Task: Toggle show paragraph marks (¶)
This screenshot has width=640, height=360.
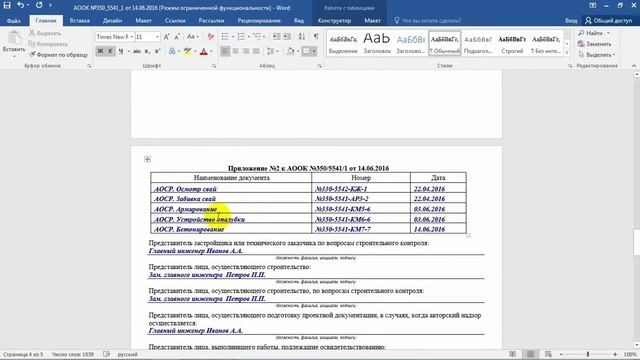Action: 316,37
